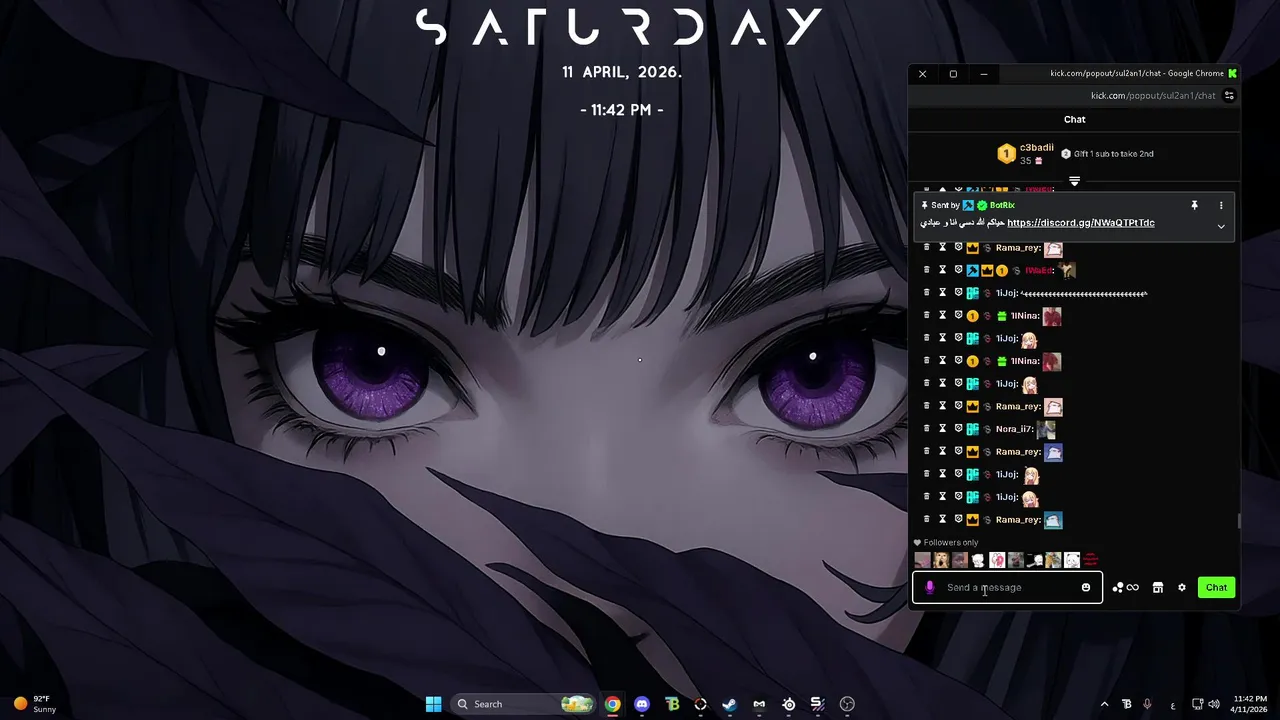
Task: Pick the red scribble emote in quick bar
Action: pyautogui.click(x=1091, y=560)
